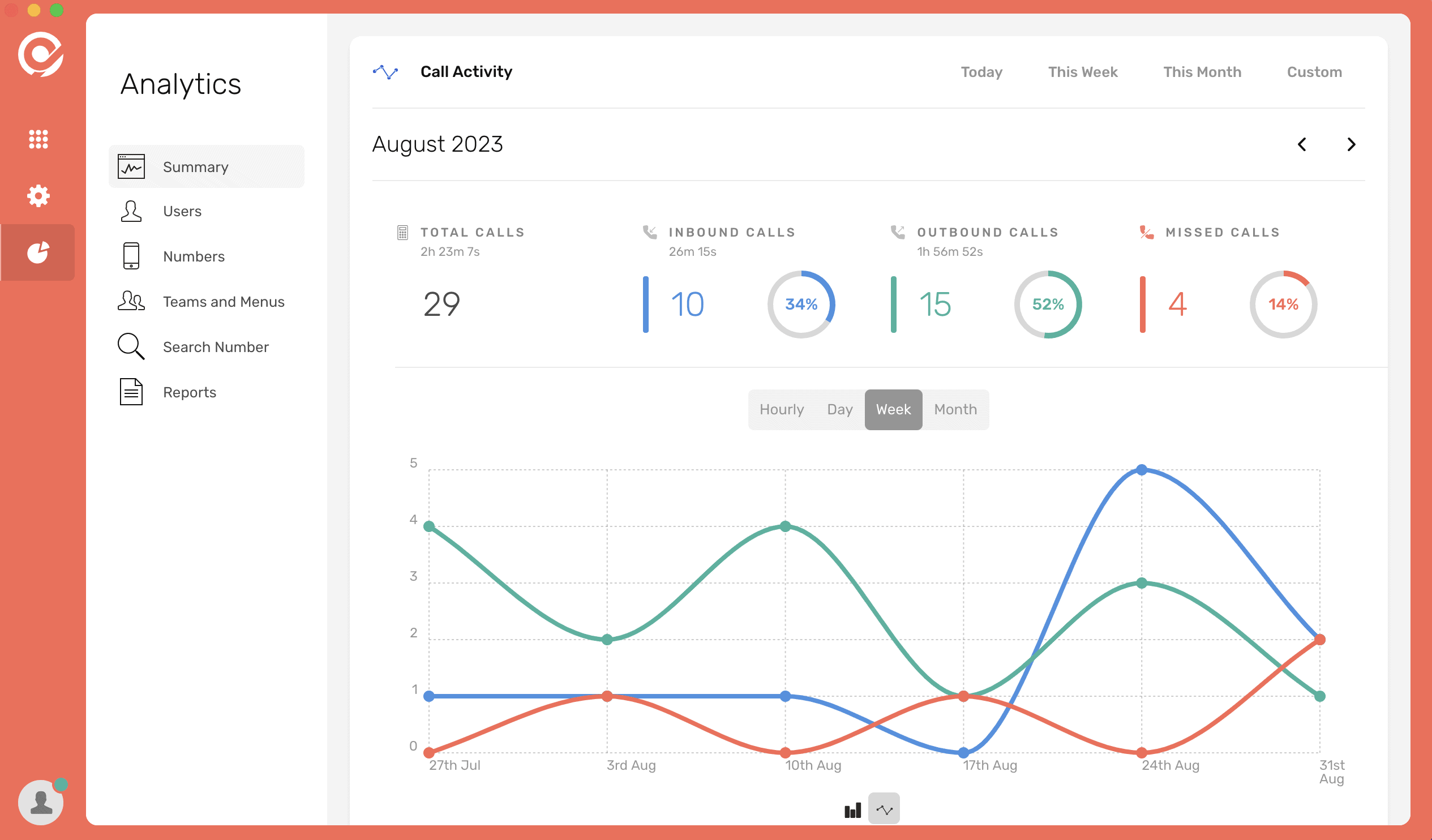Switch to line chart view

tap(884, 809)
